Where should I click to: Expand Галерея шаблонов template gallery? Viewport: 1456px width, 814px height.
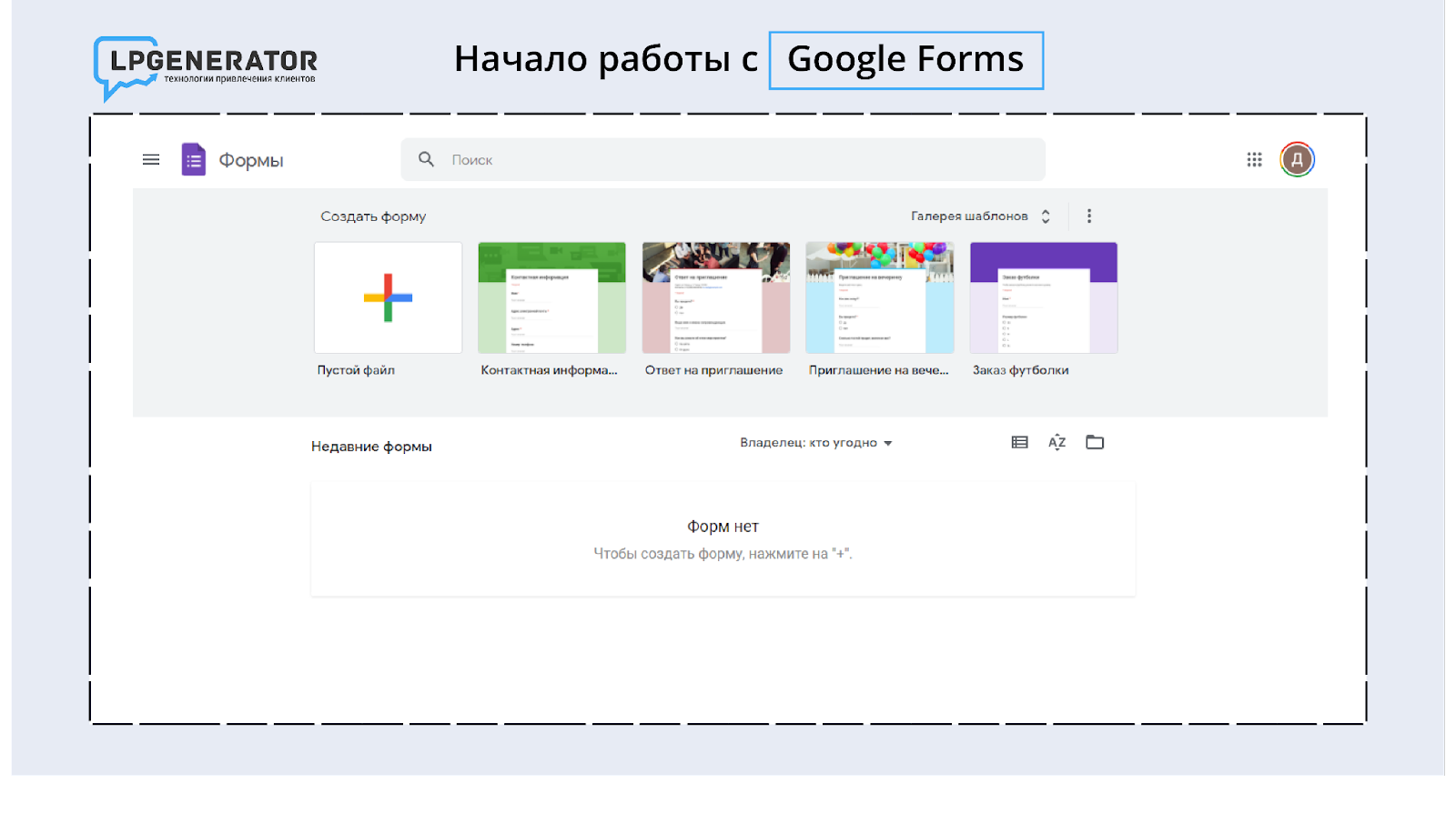point(981,216)
